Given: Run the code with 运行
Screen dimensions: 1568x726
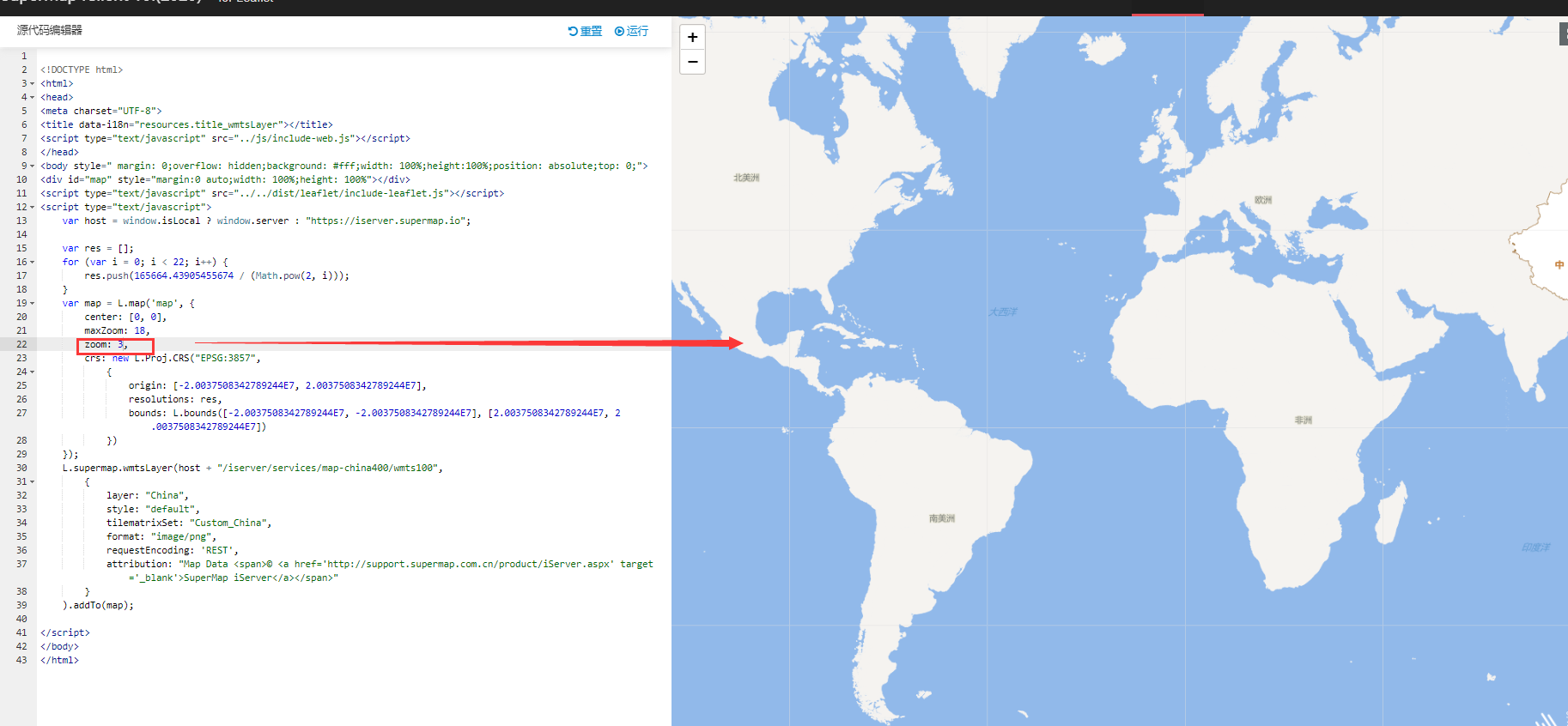Looking at the screenshot, I should click(631, 31).
